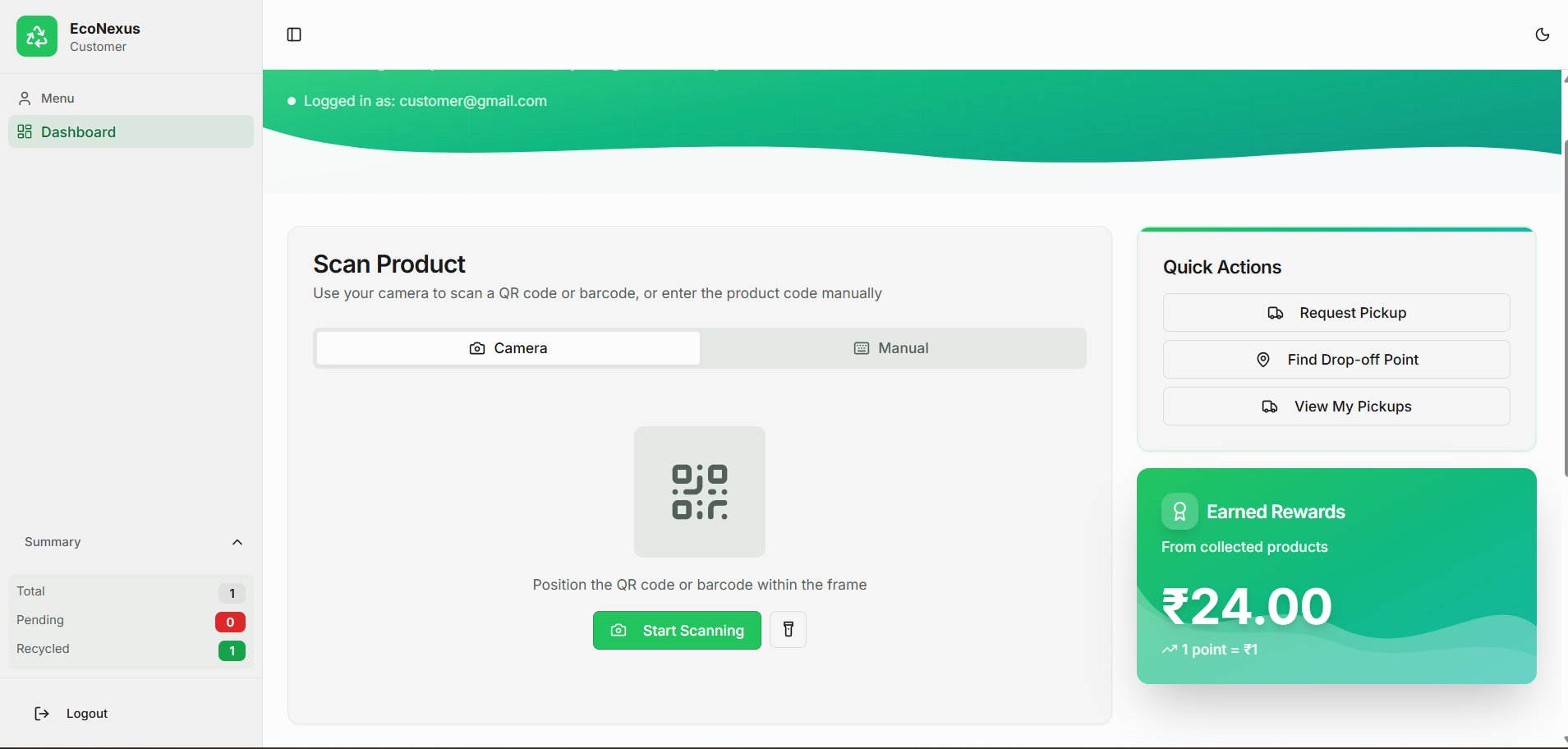Click the 'Logged in as: customer@gmail.com' text
Screen dimensions: 1568x749
click(425, 101)
